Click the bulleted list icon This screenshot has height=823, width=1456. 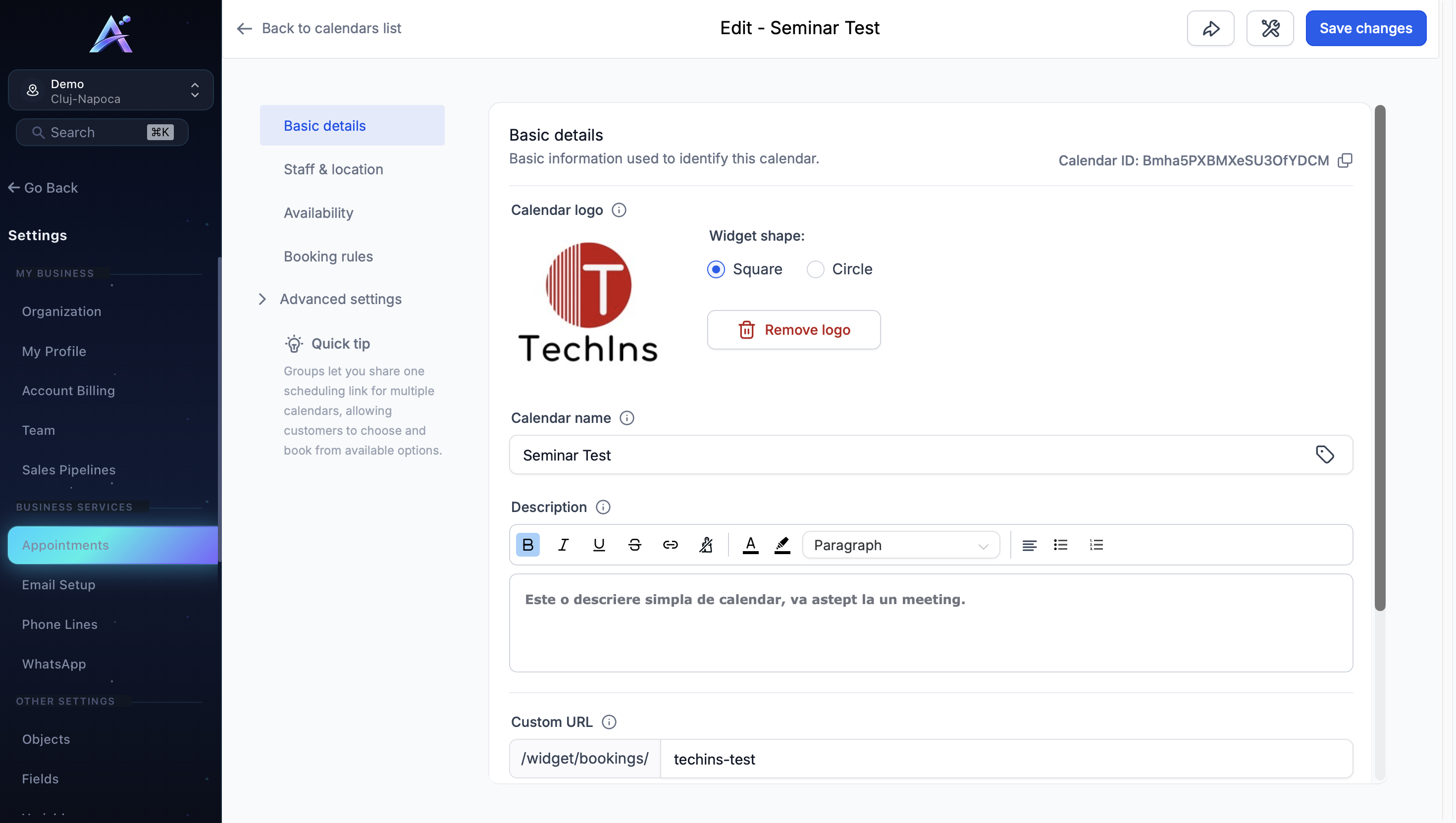click(1060, 545)
